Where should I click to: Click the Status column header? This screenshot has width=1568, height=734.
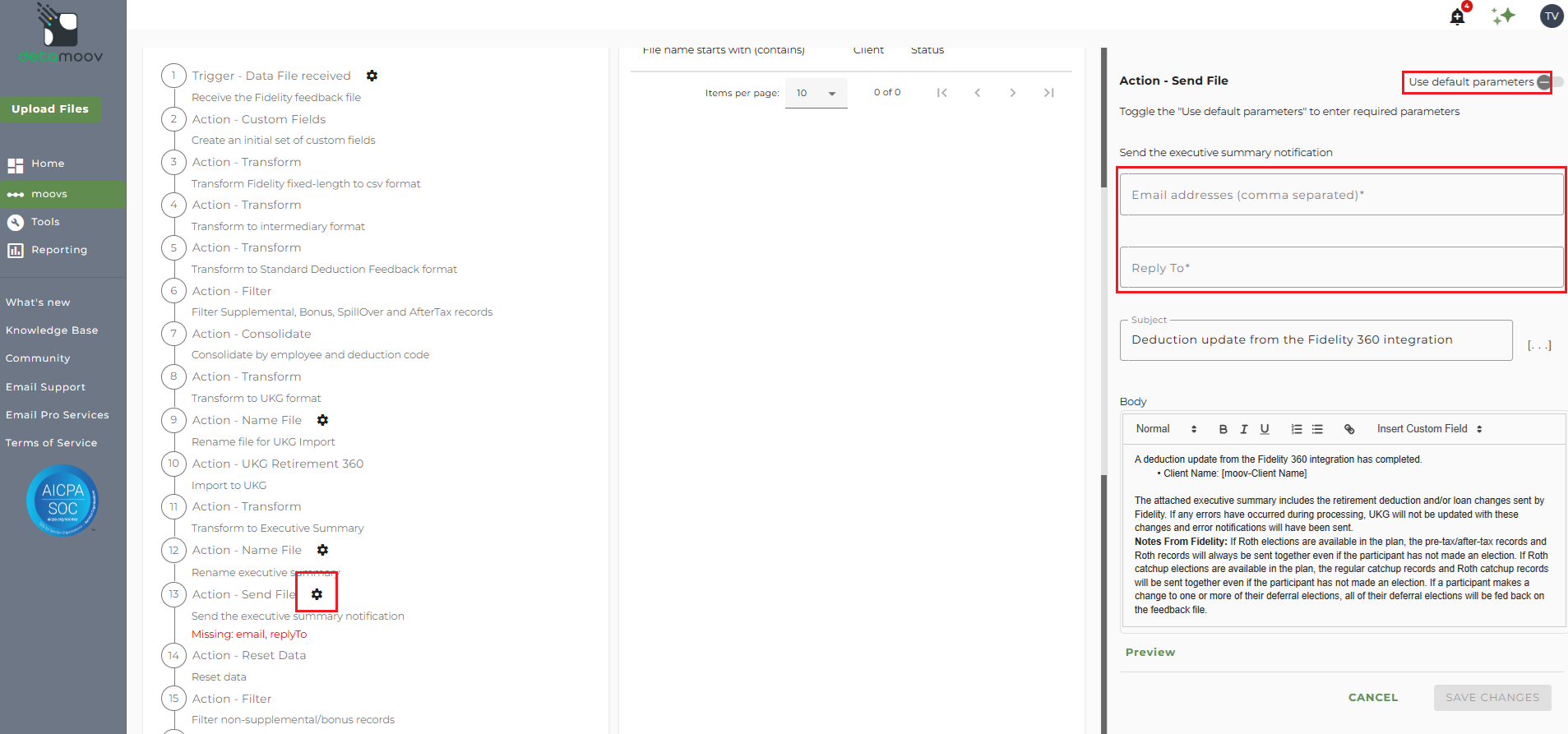[927, 50]
